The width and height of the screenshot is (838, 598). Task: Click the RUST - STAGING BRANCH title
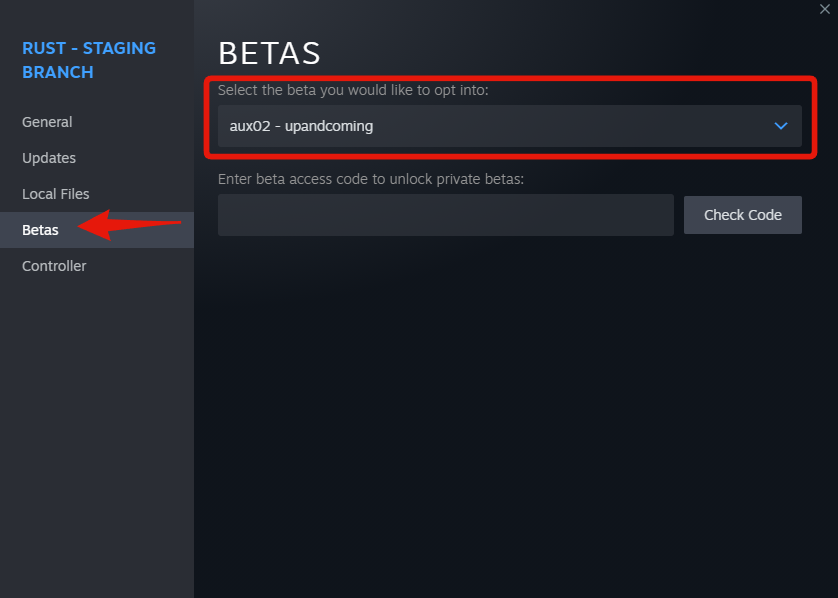[89, 60]
